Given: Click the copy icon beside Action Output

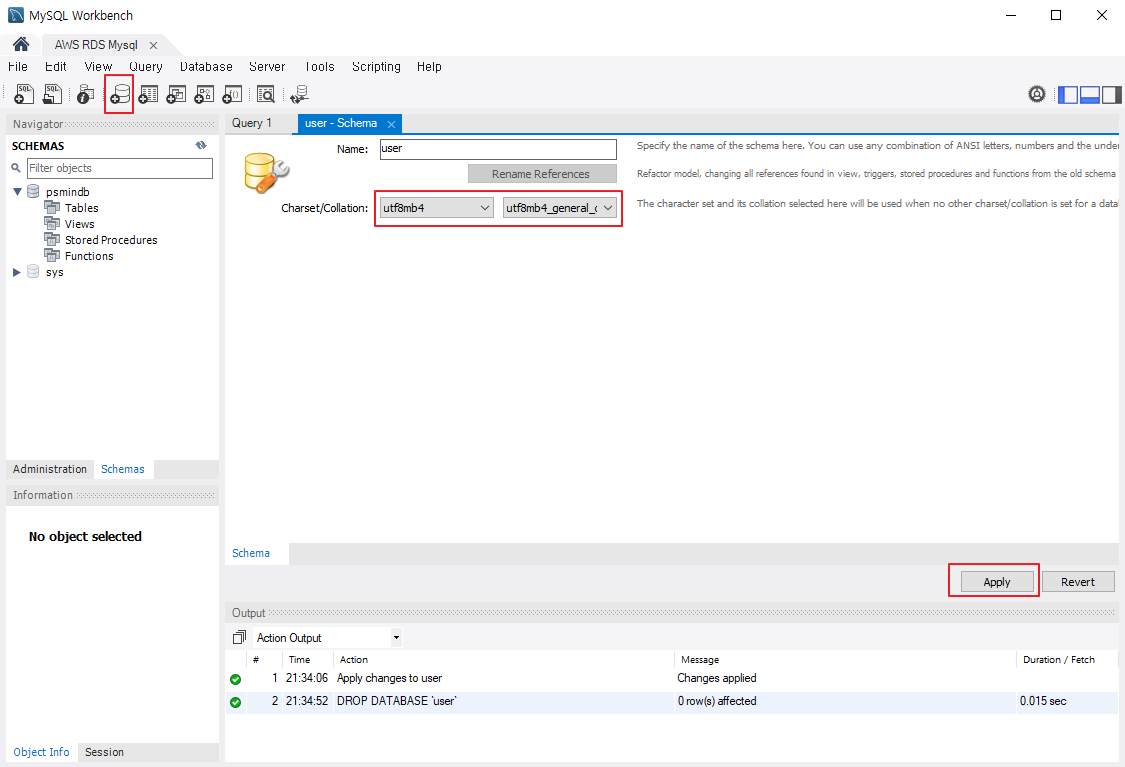Looking at the screenshot, I should [x=239, y=637].
